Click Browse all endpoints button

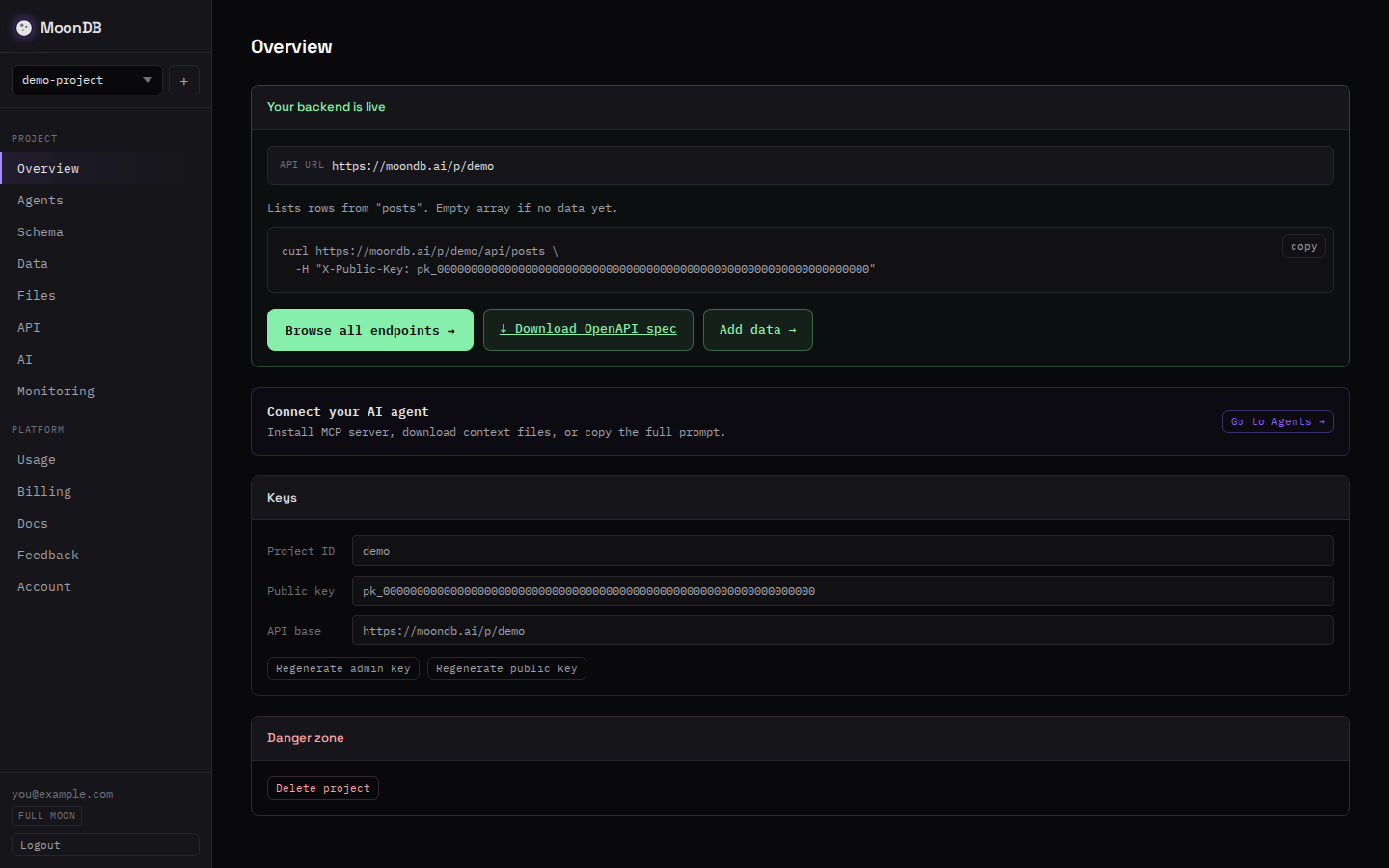[370, 330]
